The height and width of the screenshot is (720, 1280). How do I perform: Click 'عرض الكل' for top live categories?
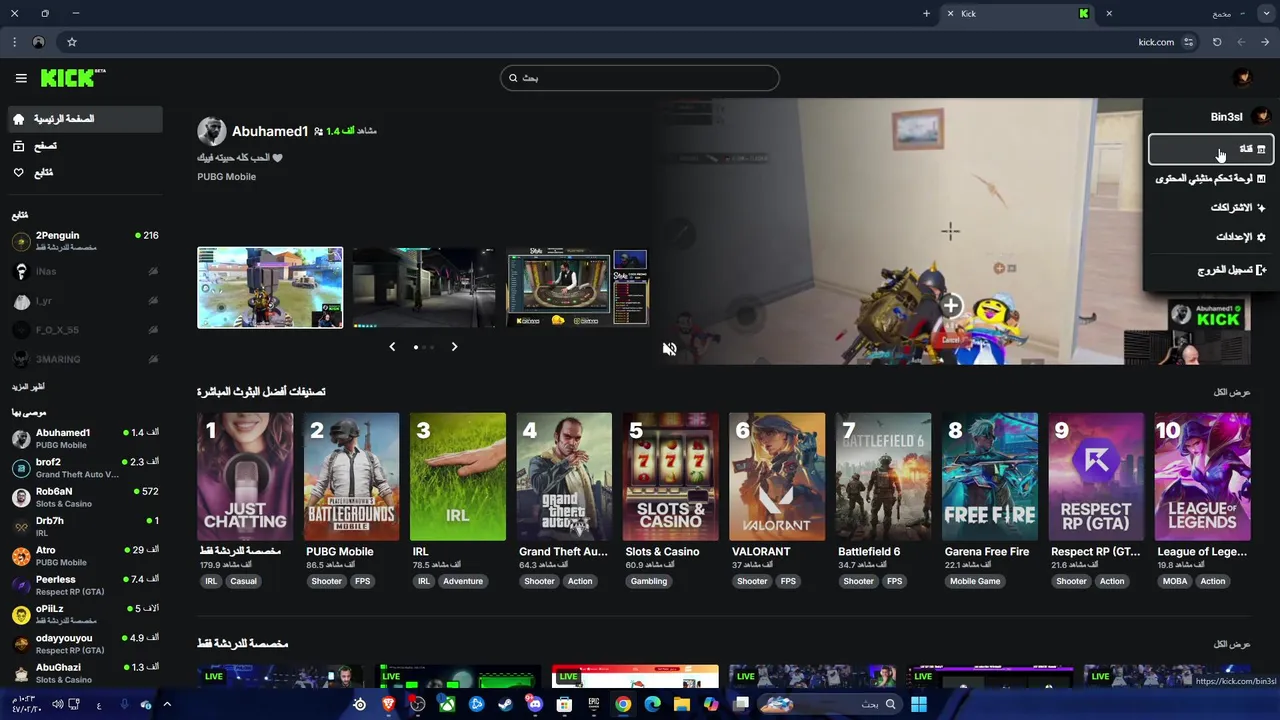1232,392
